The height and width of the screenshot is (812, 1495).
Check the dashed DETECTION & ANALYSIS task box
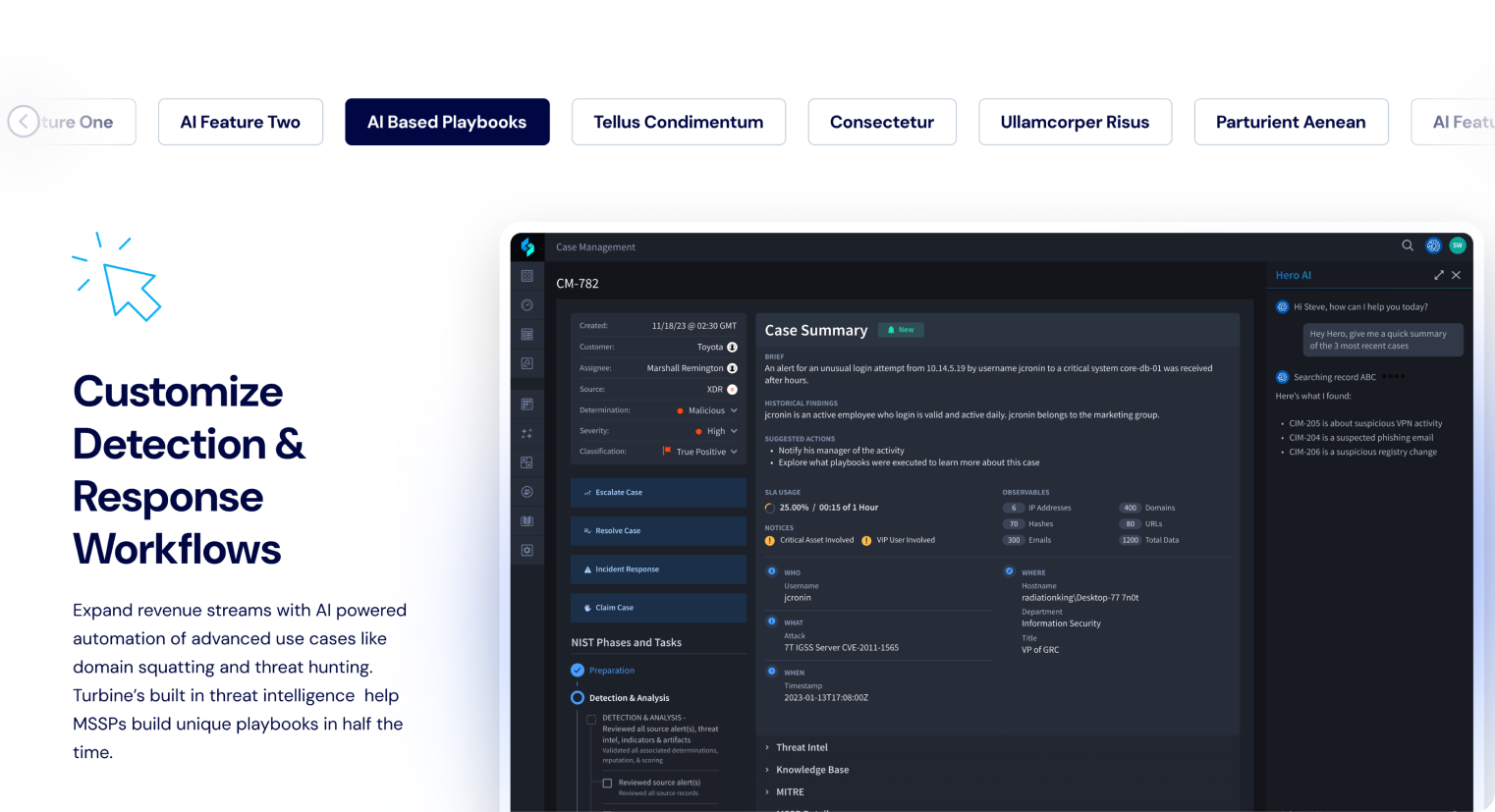point(591,720)
